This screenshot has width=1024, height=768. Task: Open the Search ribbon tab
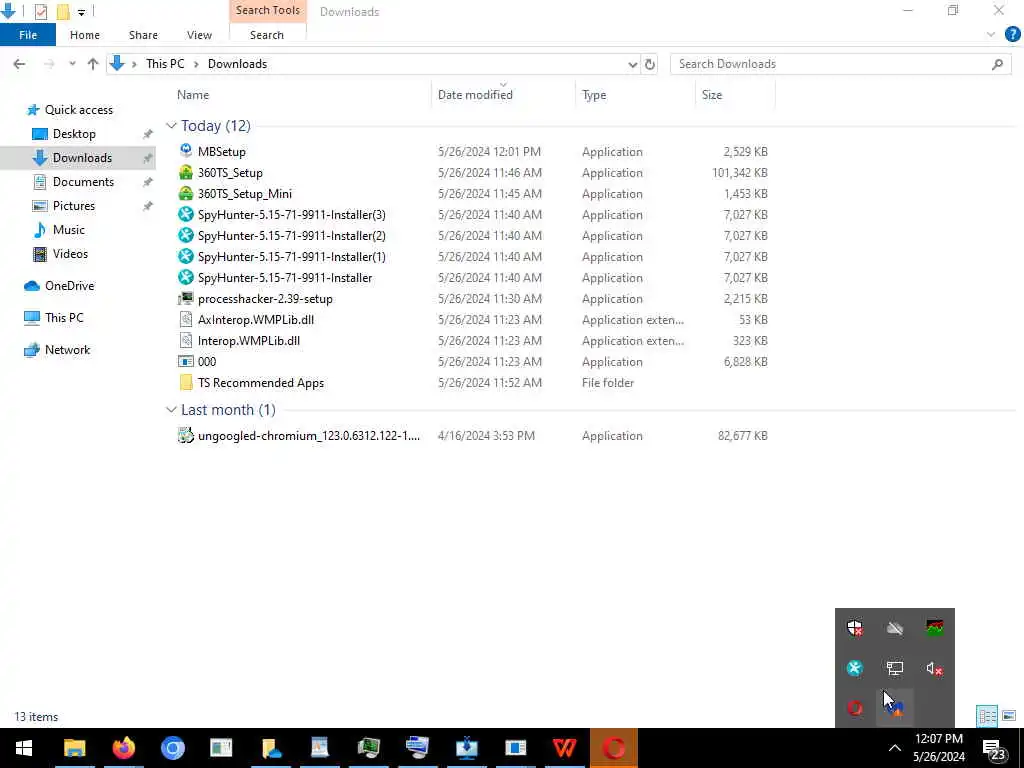click(267, 35)
